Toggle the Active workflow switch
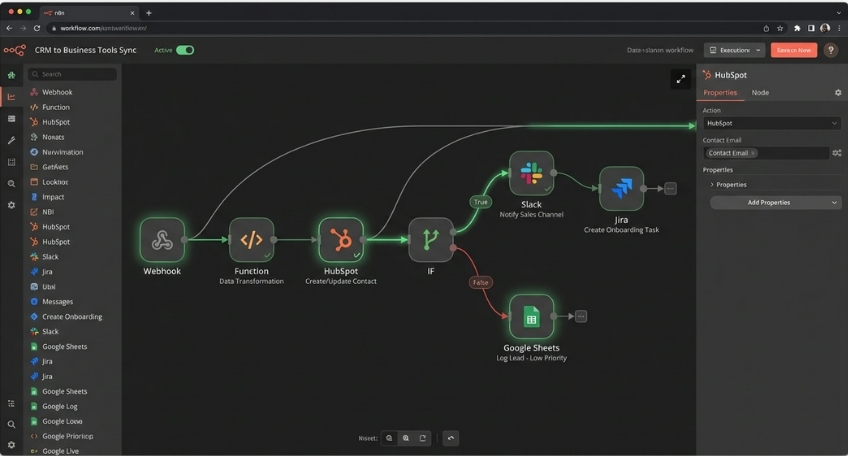This screenshot has height=456, width=848. (x=185, y=50)
